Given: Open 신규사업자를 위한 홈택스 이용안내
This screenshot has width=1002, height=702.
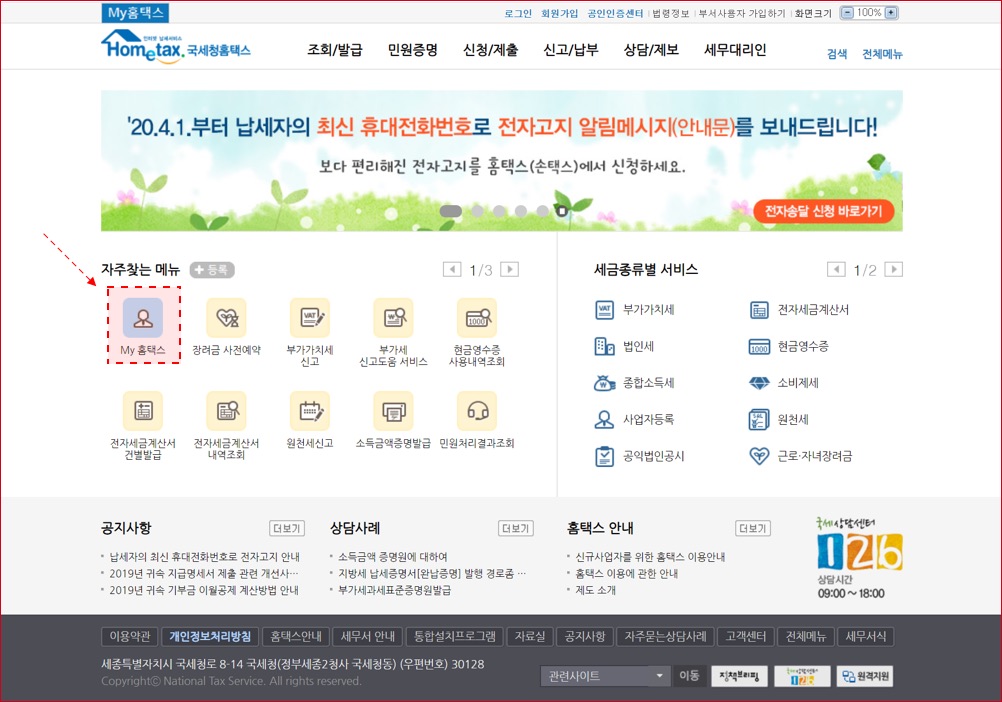Looking at the screenshot, I should pos(650,557).
